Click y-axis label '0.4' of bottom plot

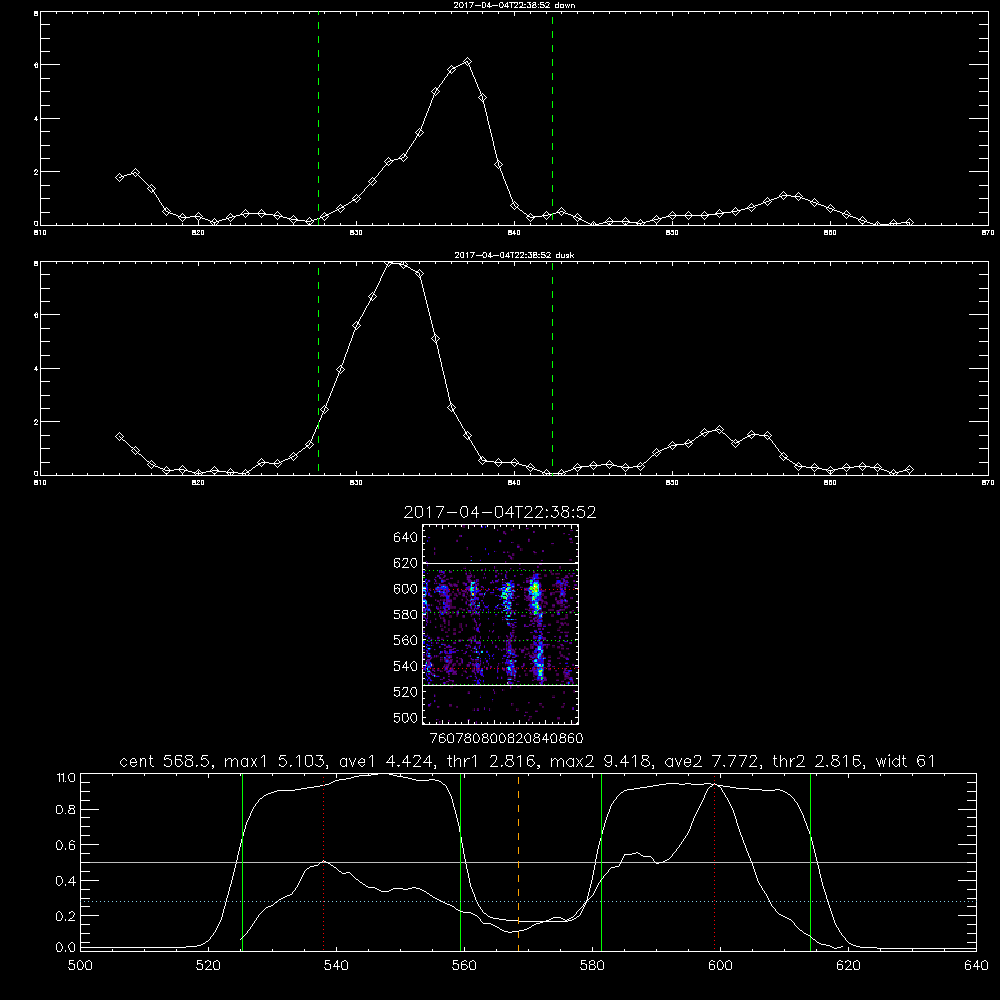pos(66,881)
